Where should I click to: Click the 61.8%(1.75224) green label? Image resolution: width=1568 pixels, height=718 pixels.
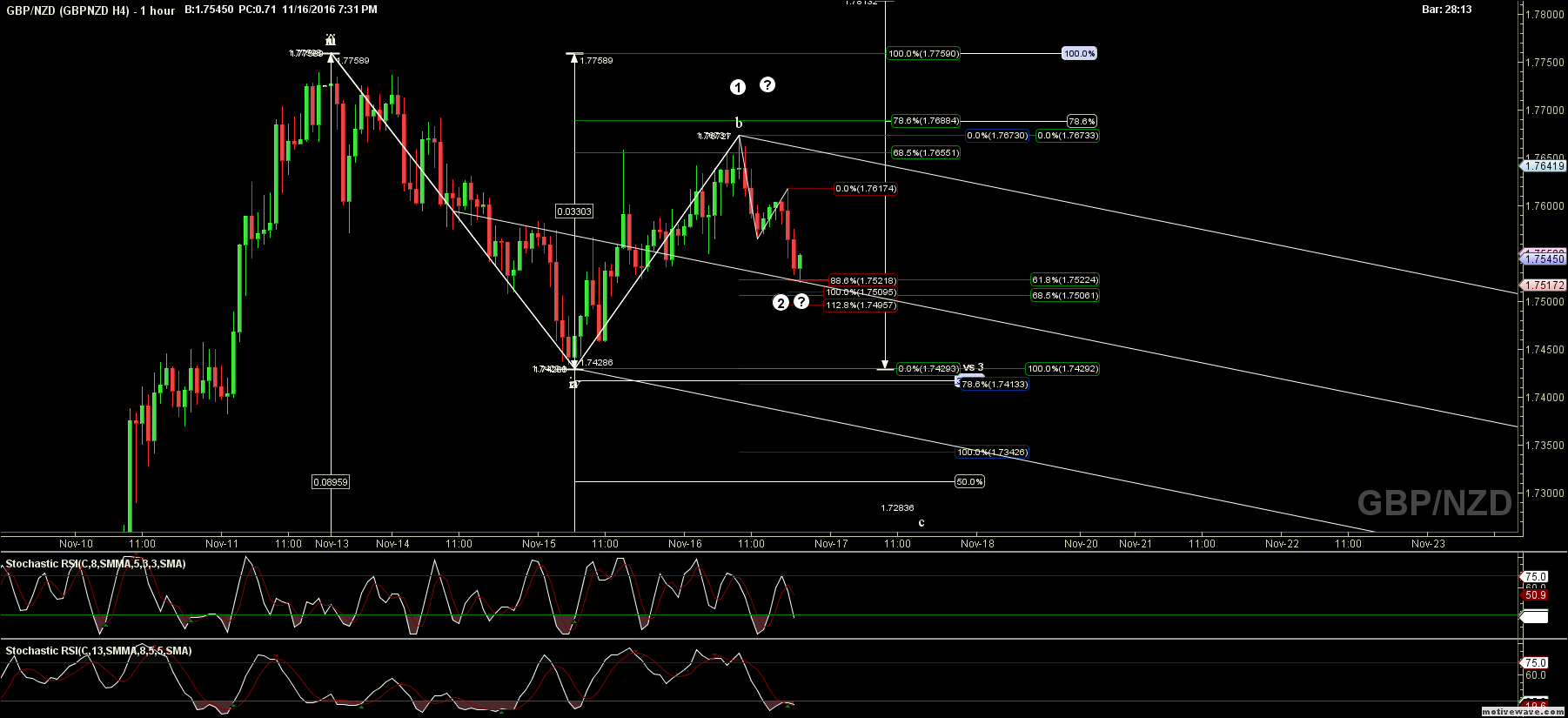coord(1065,280)
